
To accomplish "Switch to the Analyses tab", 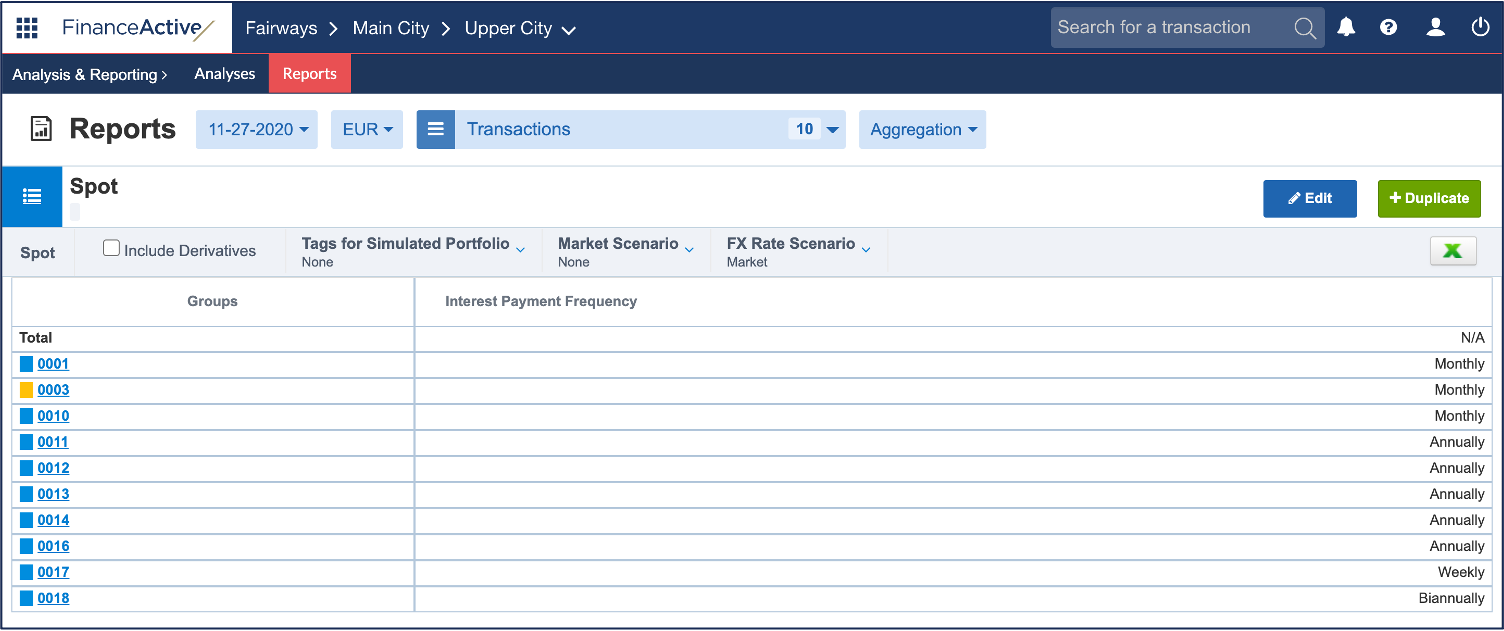I will click(x=225, y=74).
